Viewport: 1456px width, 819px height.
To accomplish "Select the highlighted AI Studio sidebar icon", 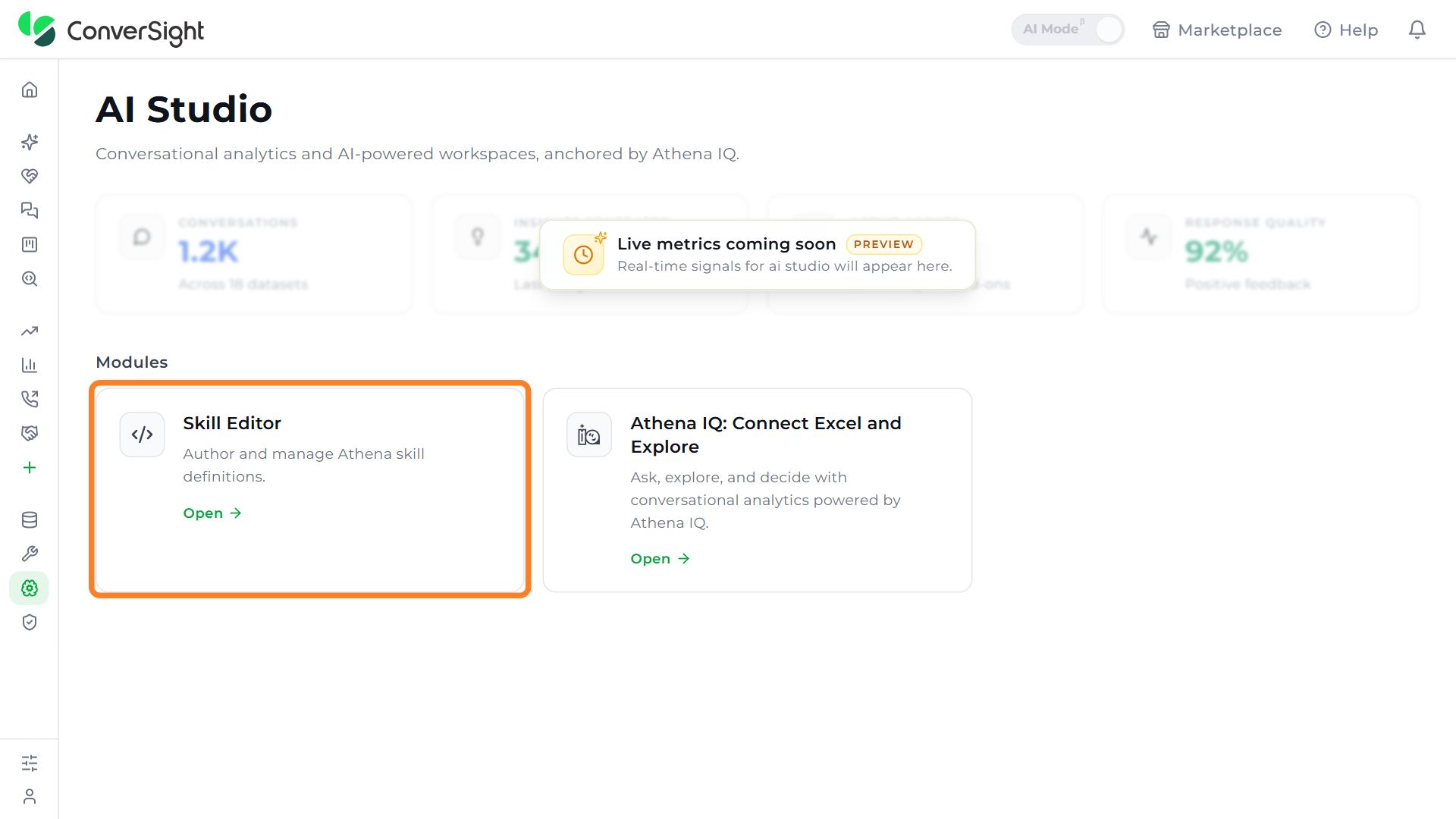I will [x=30, y=588].
